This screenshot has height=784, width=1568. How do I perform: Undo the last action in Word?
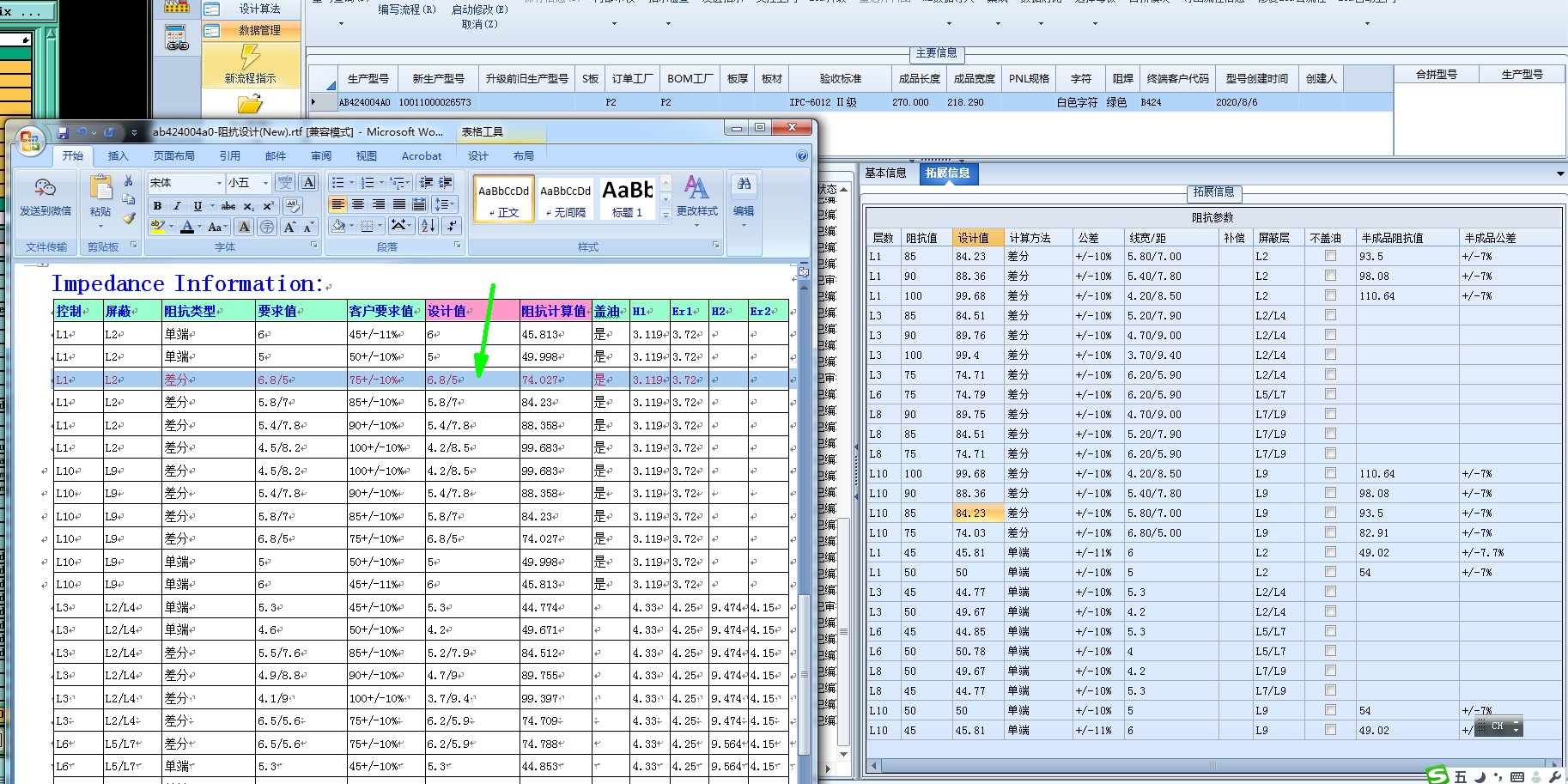(x=82, y=132)
